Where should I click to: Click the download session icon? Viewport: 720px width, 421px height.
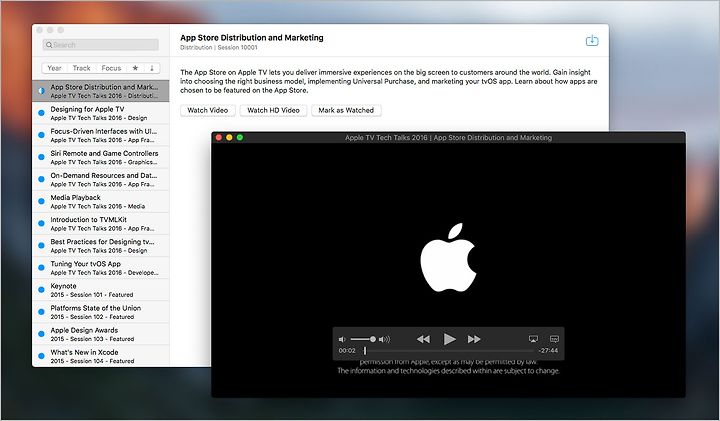[x=592, y=40]
